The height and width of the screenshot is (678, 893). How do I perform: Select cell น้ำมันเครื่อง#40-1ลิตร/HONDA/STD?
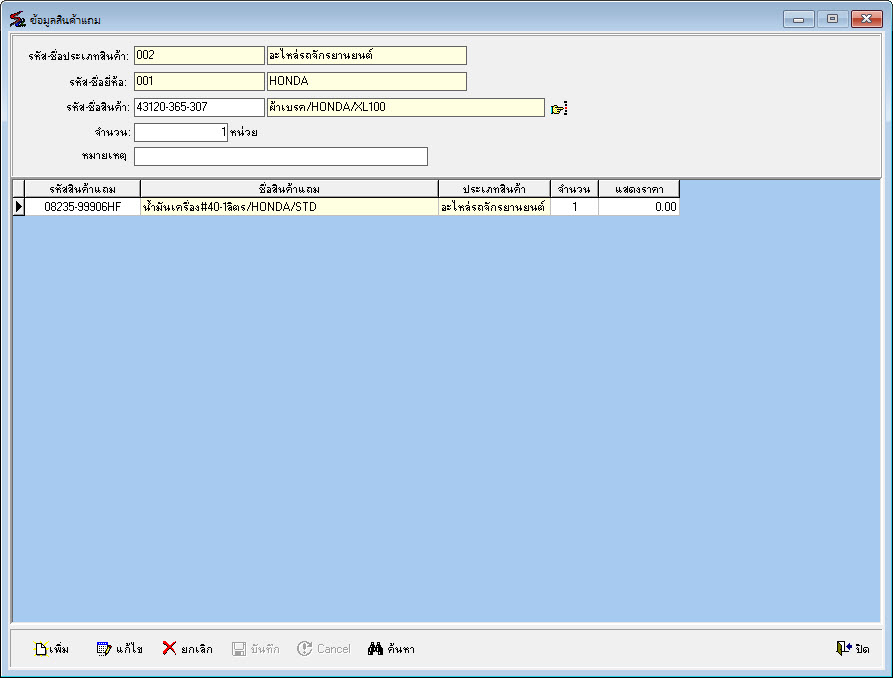pos(289,207)
